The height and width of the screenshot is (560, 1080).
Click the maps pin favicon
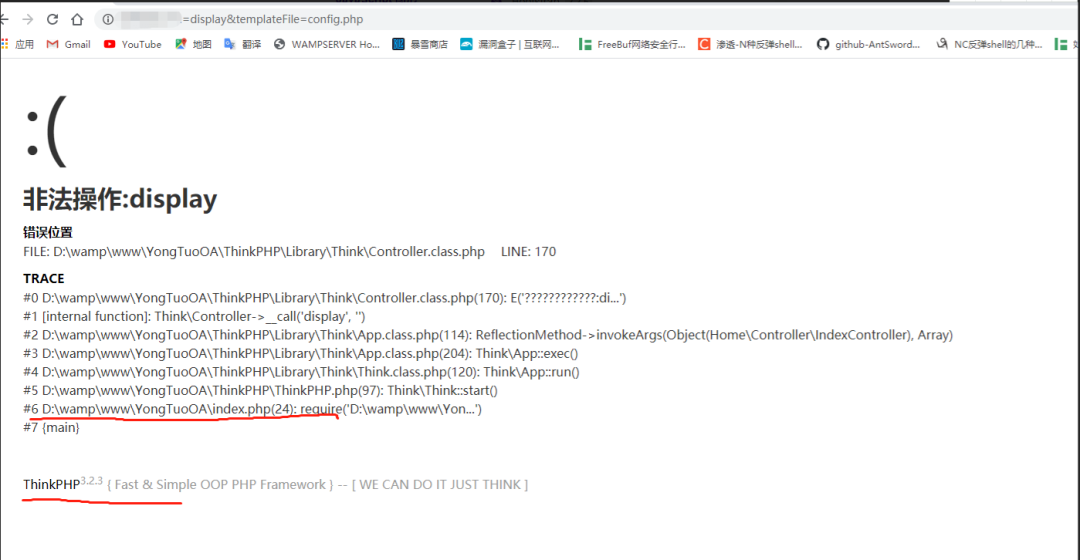180,44
